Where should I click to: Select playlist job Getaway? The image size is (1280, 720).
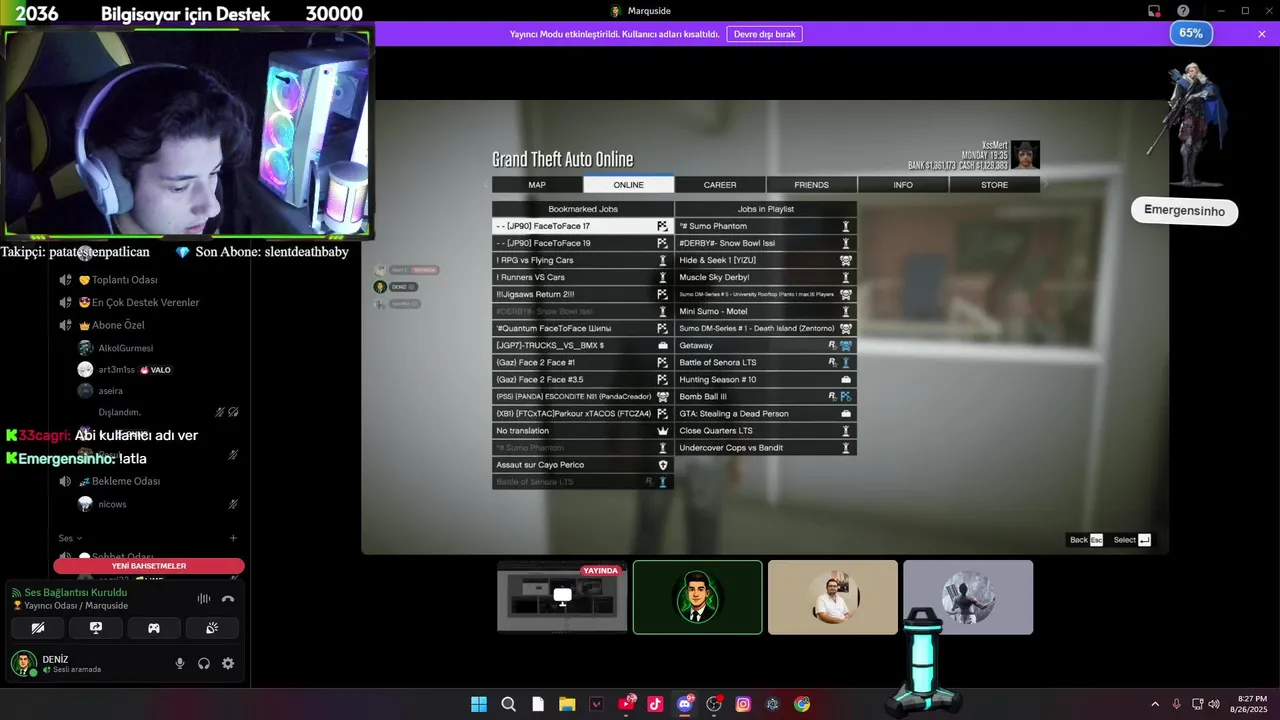(x=765, y=345)
